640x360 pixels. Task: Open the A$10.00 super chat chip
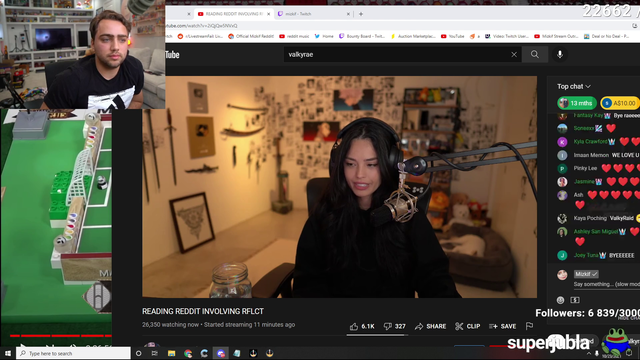pyautogui.click(x=620, y=103)
